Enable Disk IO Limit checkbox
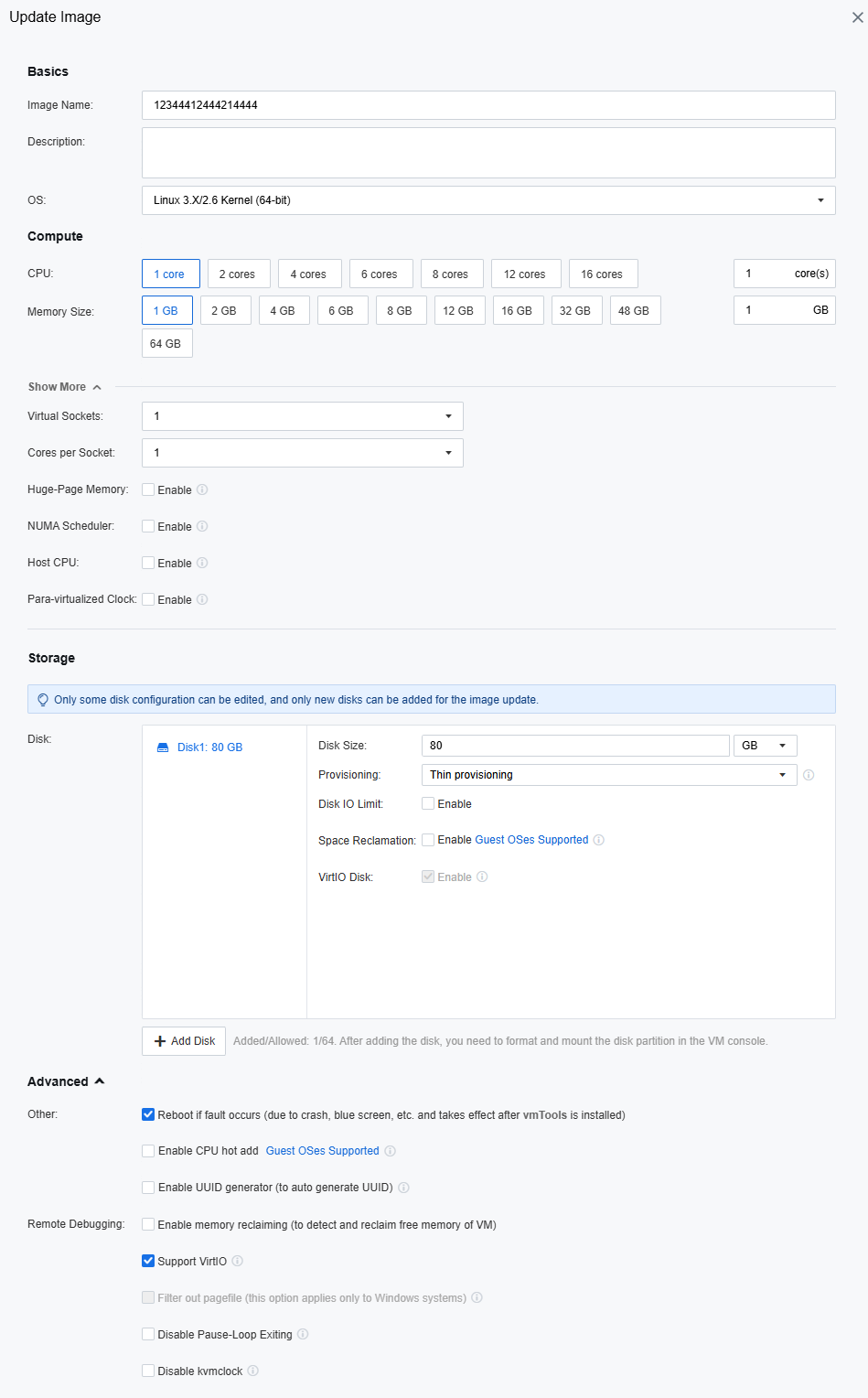The width and height of the screenshot is (868, 1398). tap(428, 803)
